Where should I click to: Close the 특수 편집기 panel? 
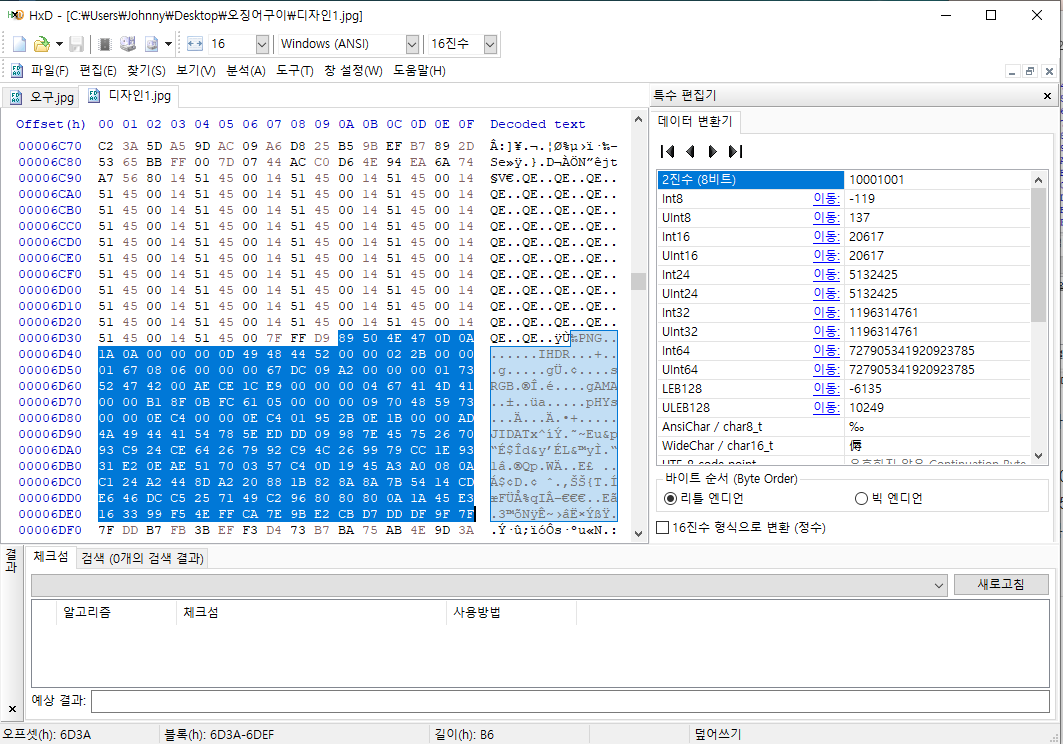1047,96
